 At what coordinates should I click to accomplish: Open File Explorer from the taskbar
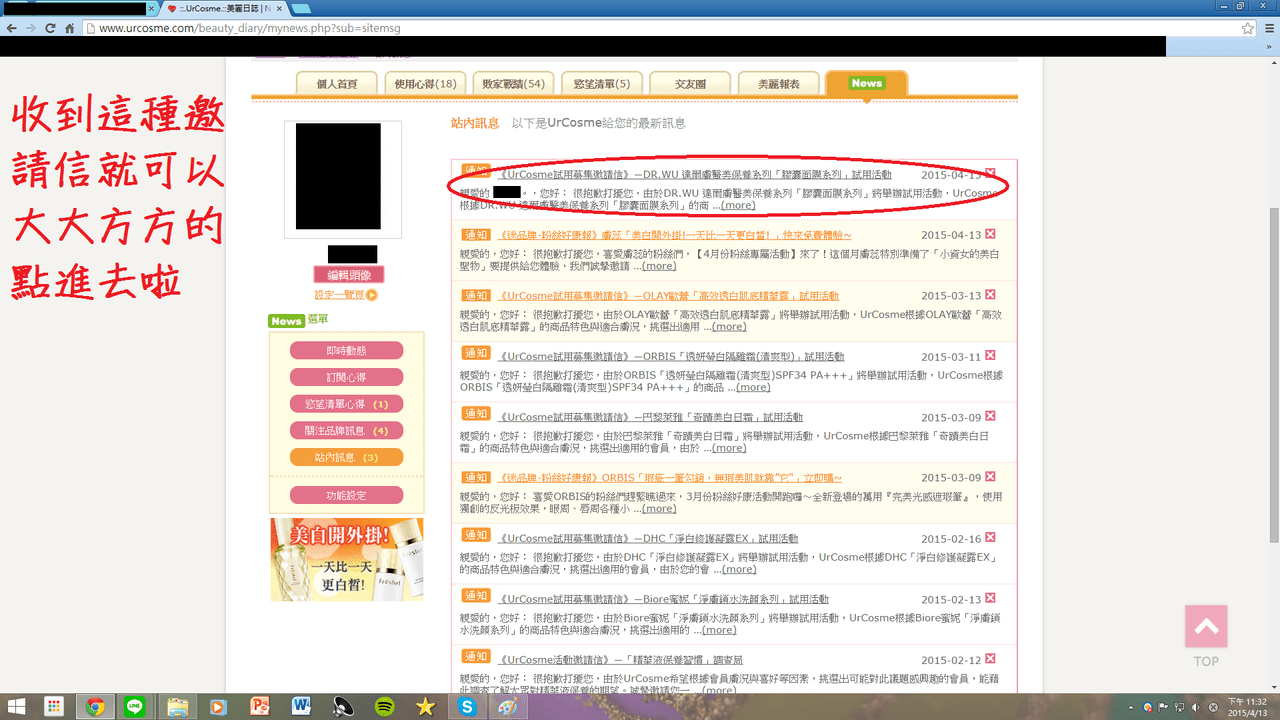tap(177, 706)
